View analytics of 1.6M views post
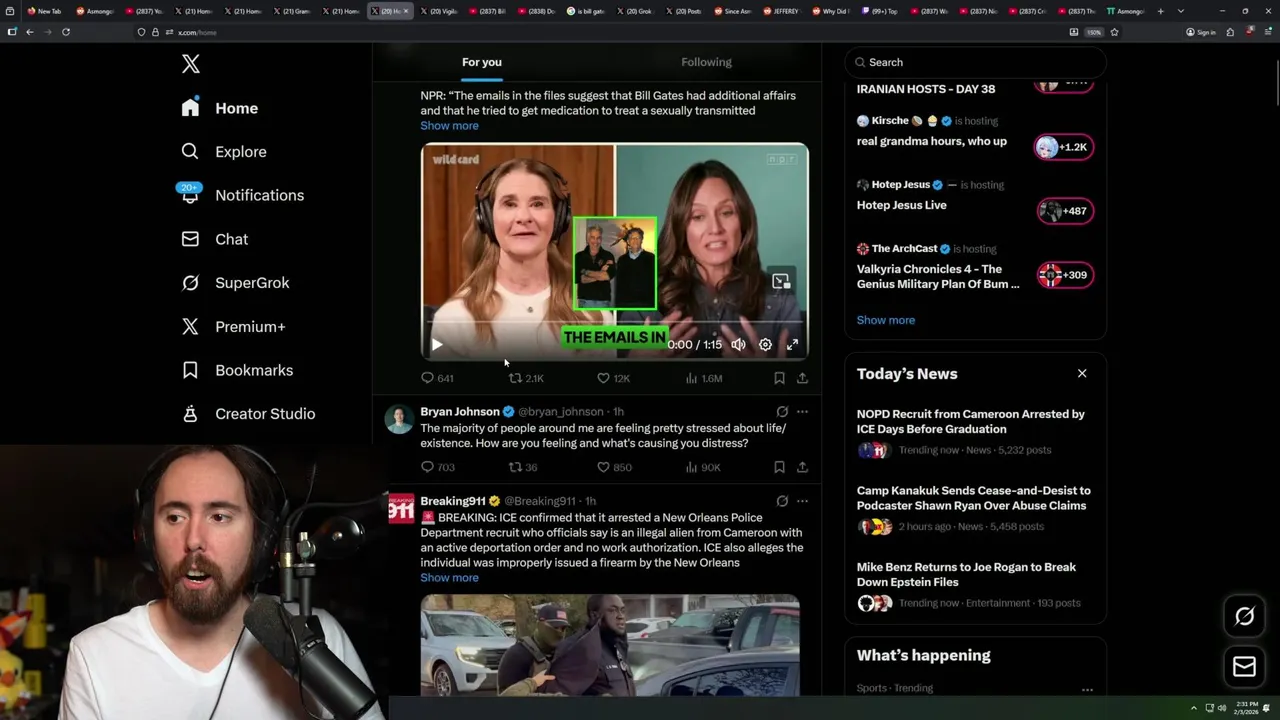The width and height of the screenshot is (1280, 720). pos(703,378)
